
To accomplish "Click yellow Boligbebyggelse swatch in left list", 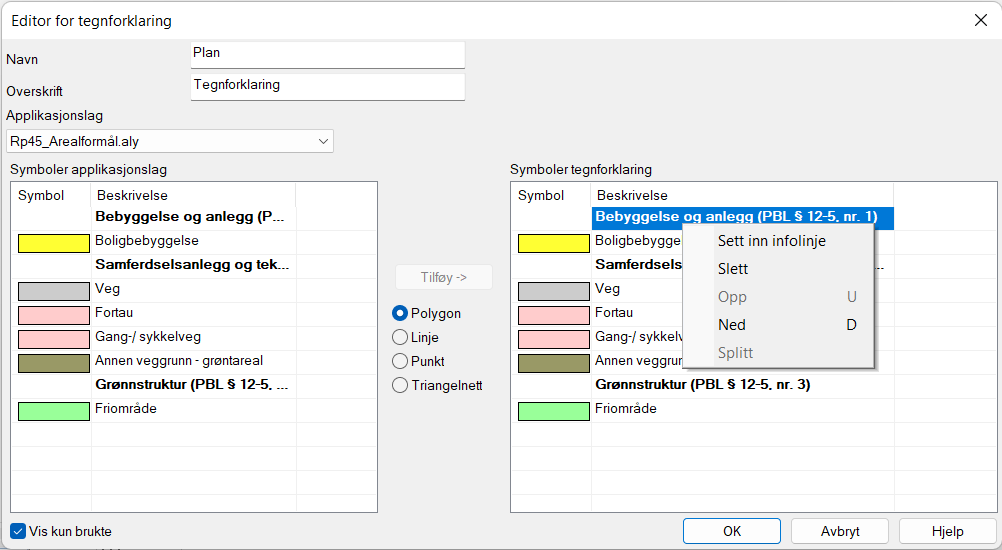I will pos(54,242).
